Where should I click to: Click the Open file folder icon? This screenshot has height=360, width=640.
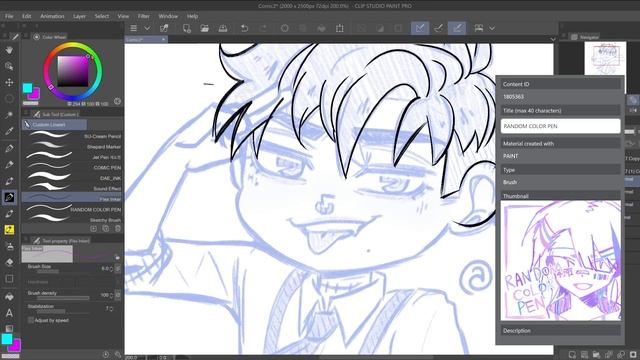click(204, 28)
